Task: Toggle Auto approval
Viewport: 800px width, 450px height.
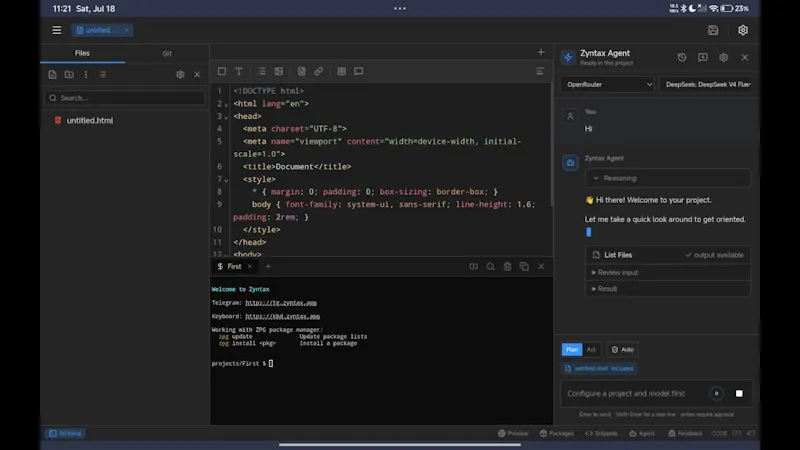Action: 622,349
